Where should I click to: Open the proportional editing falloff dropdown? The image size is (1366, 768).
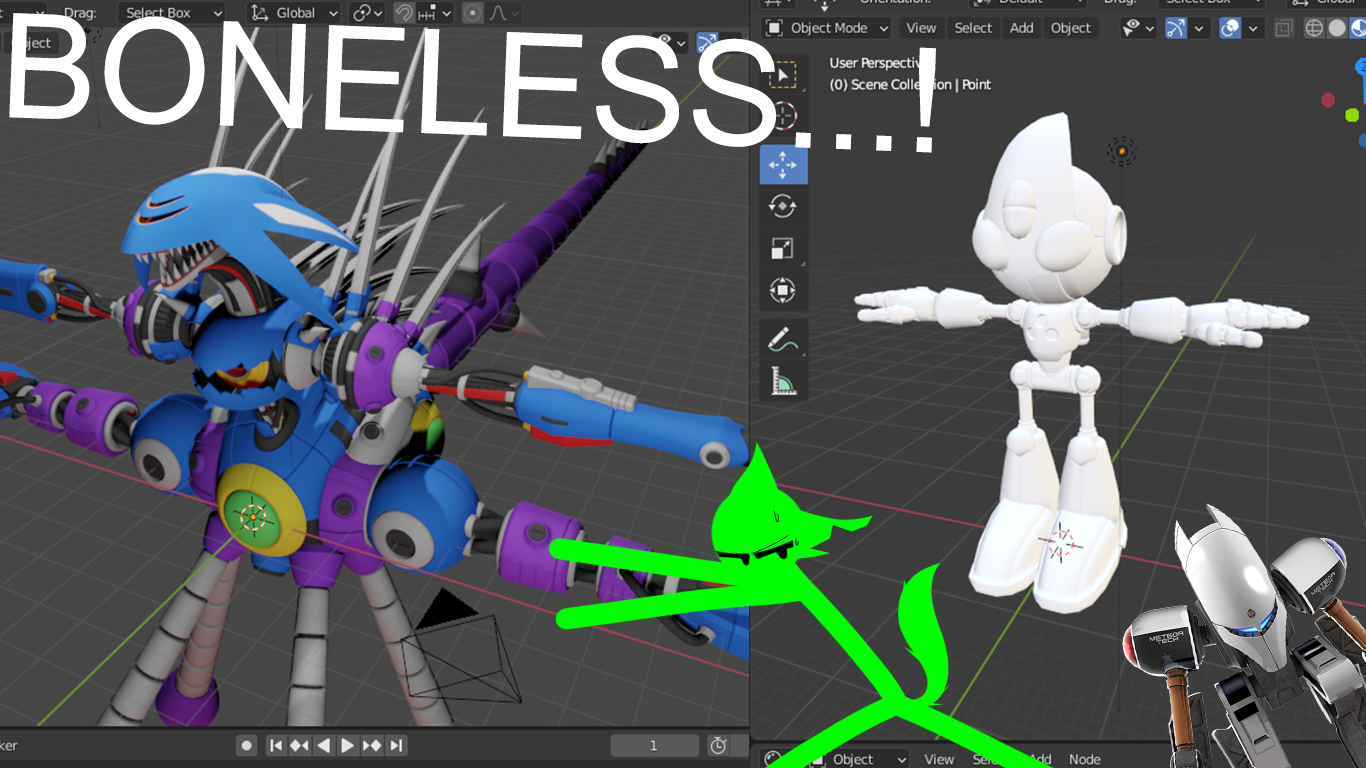point(504,13)
